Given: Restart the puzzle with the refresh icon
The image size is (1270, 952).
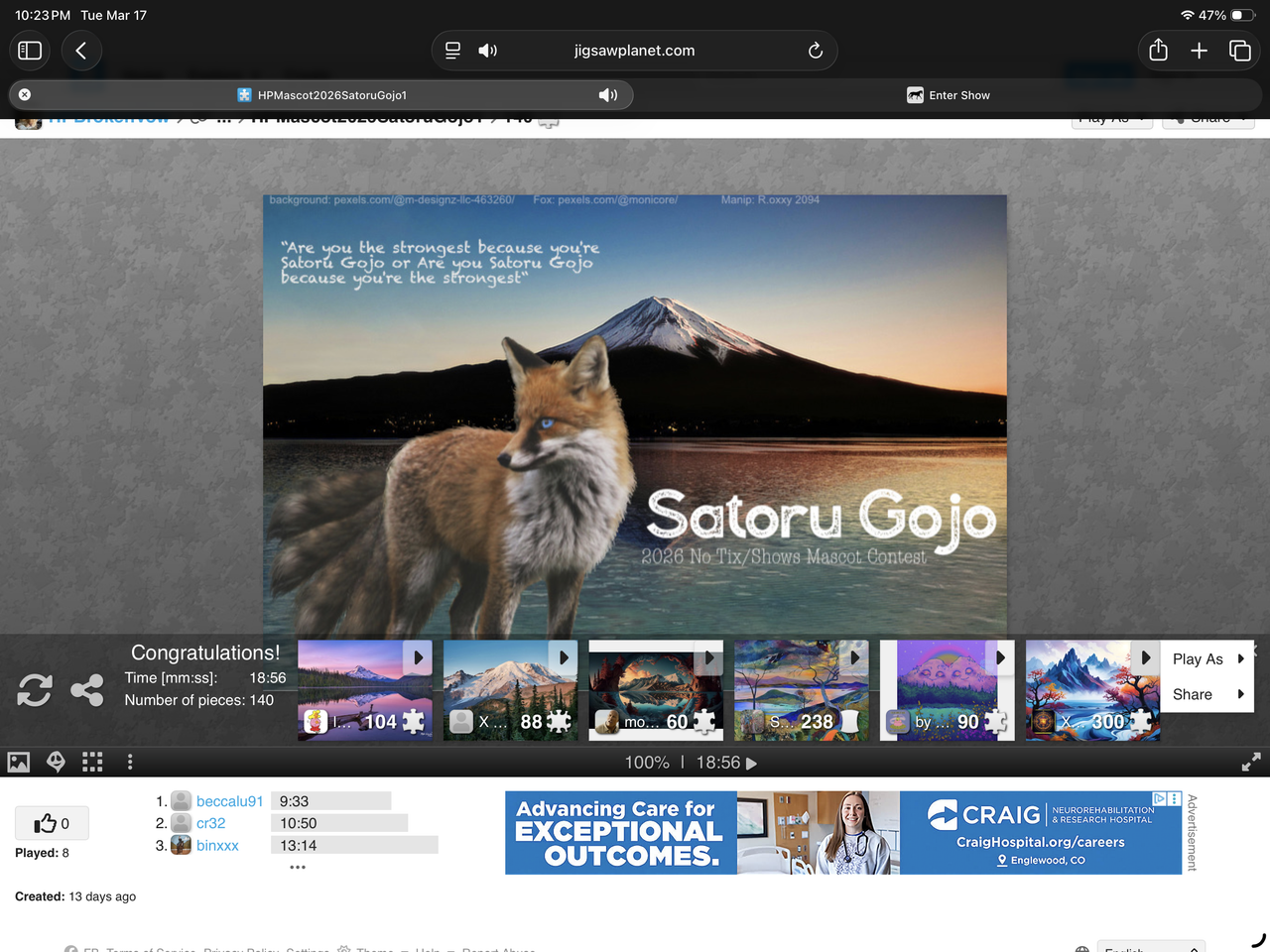Looking at the screenshot, I should tap(35, 690).
